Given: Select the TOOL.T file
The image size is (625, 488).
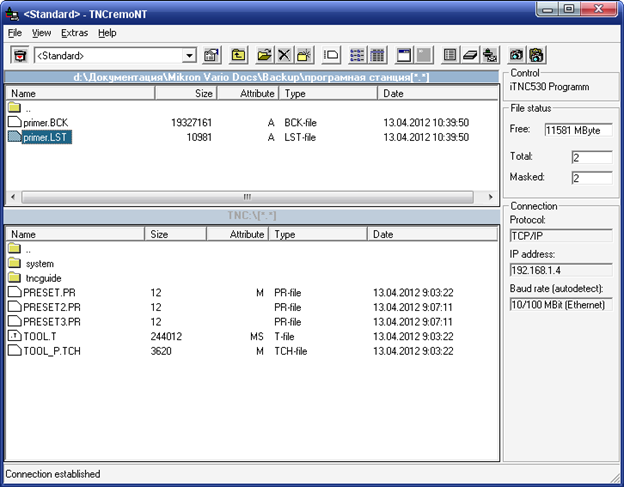Looking at the screenshot, I should pyautogui.click(x=40, y=337).
